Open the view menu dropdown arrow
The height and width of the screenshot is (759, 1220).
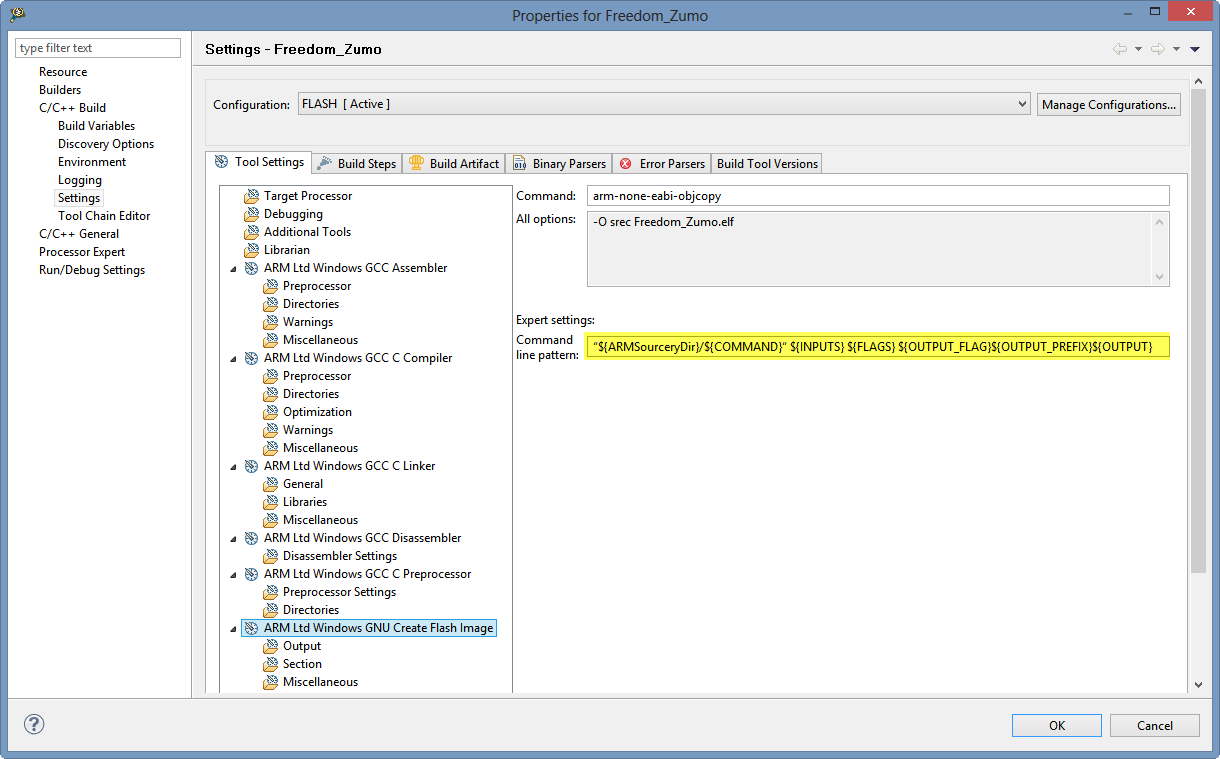[1195, 49]
